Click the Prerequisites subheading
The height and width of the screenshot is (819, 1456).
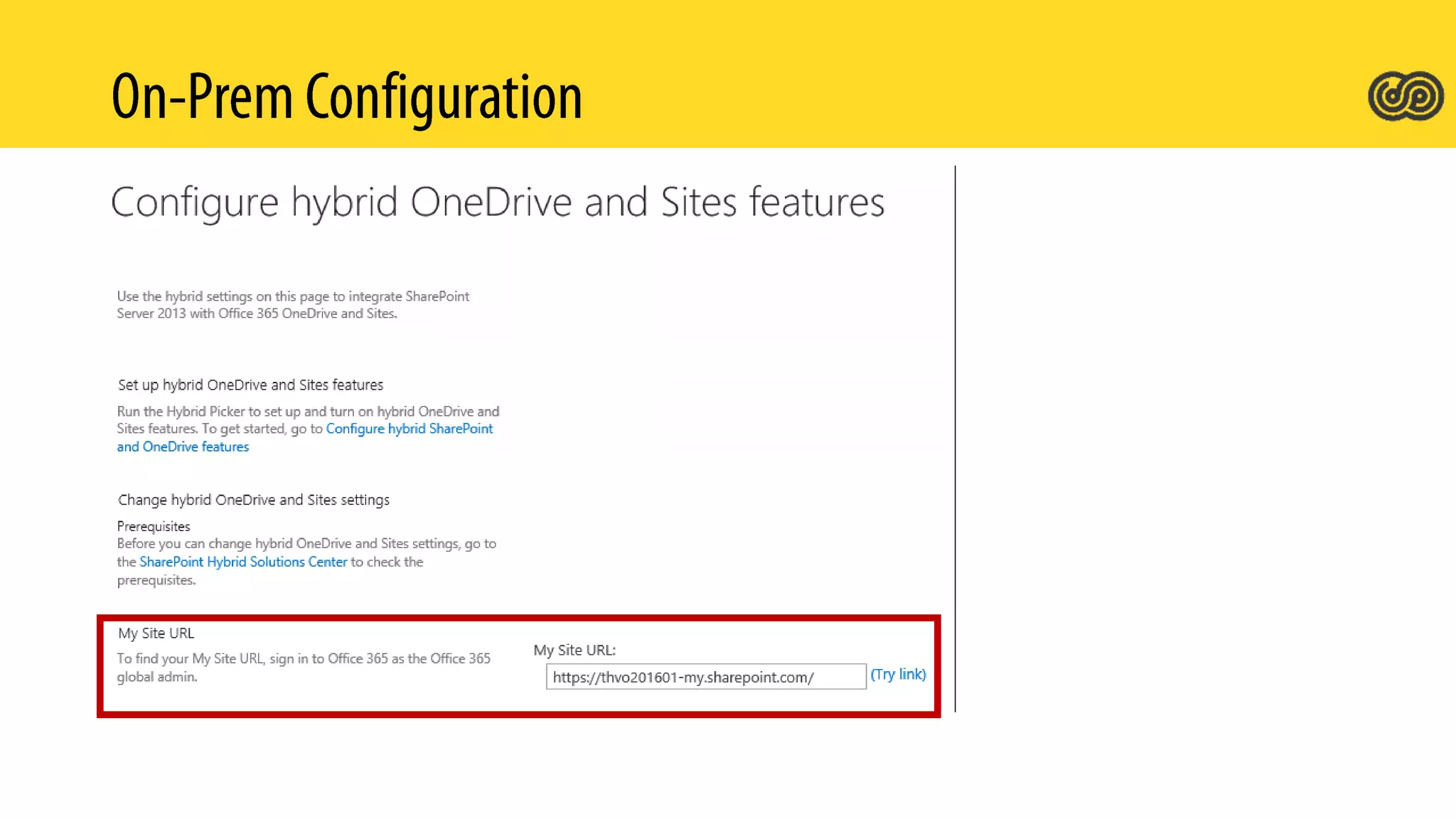154,526
